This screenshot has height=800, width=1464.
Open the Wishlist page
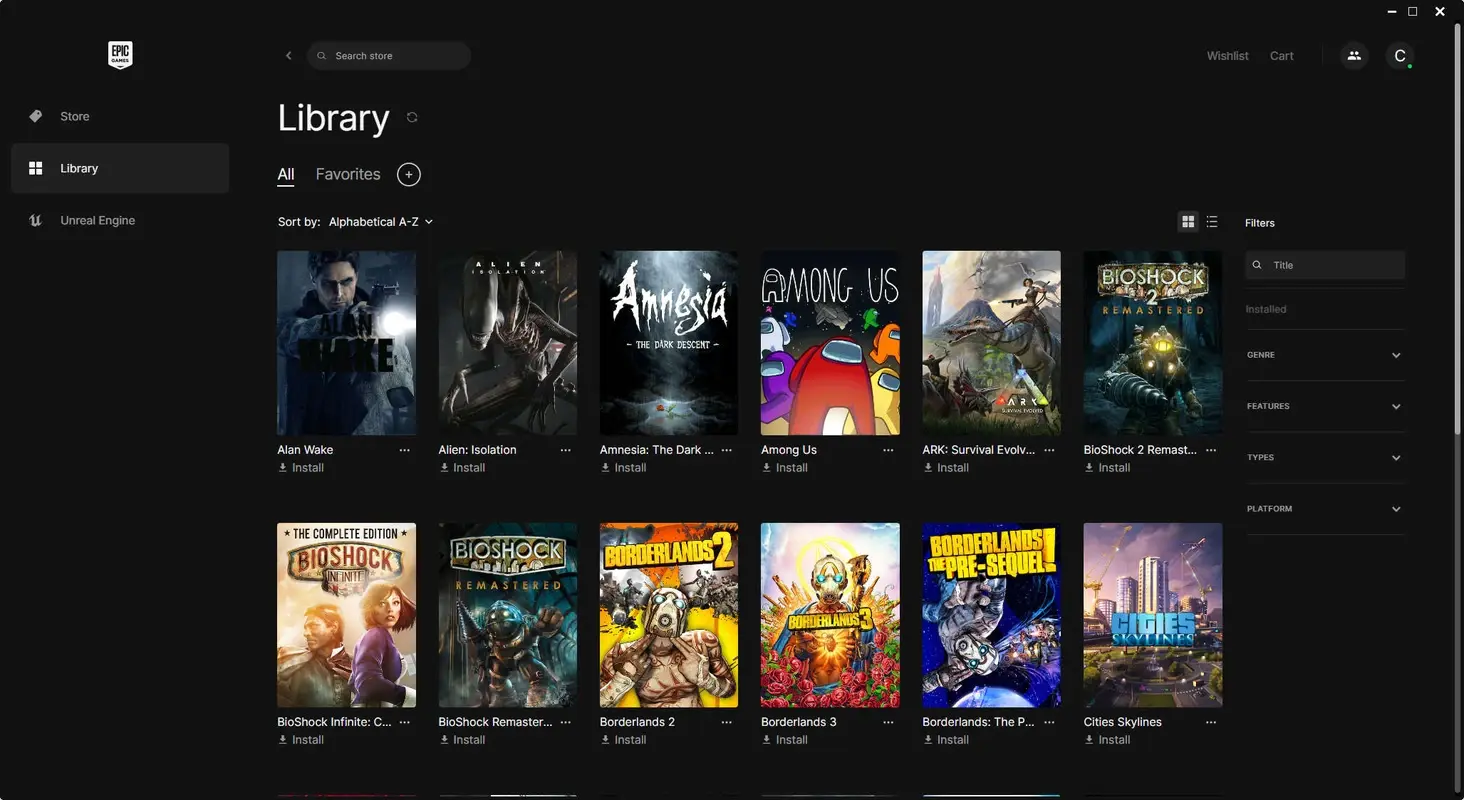click(1227, 56)
